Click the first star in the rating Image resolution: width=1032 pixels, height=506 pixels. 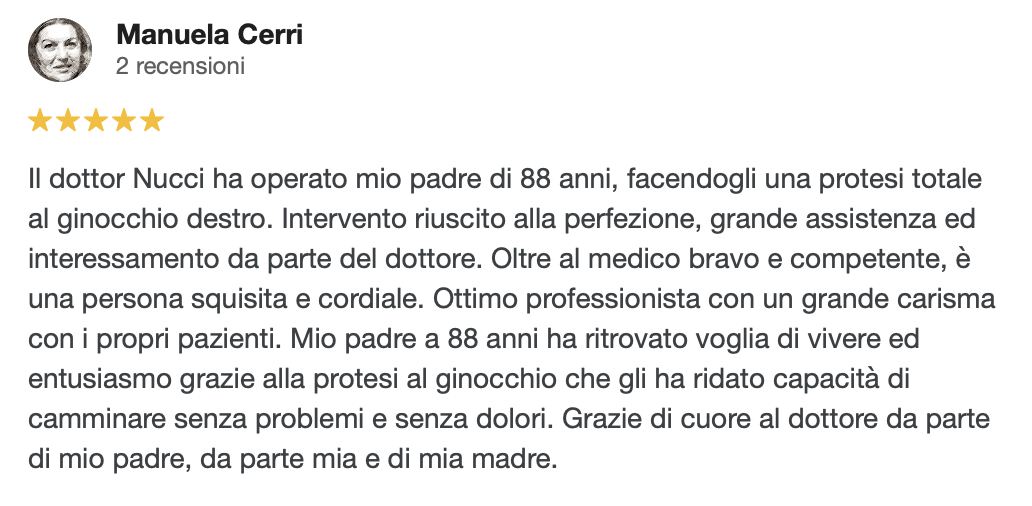40,121
